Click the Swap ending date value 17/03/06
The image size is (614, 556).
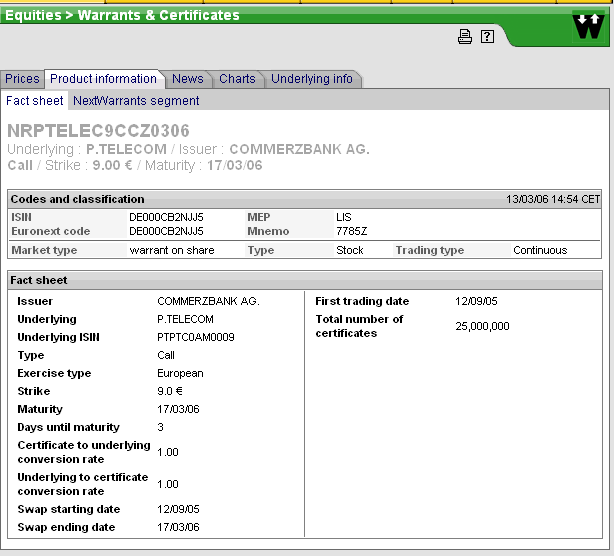(178, 527)
